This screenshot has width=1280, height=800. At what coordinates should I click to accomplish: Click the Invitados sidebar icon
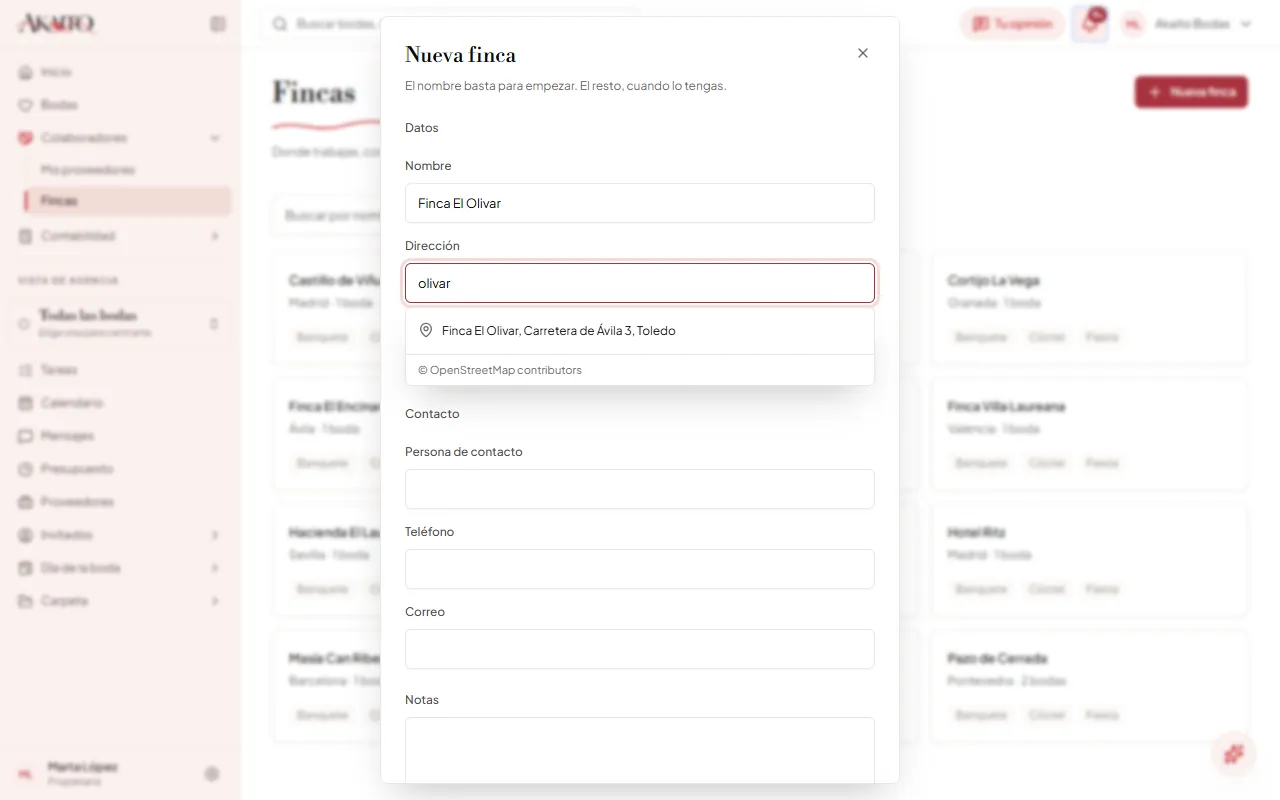26,535
